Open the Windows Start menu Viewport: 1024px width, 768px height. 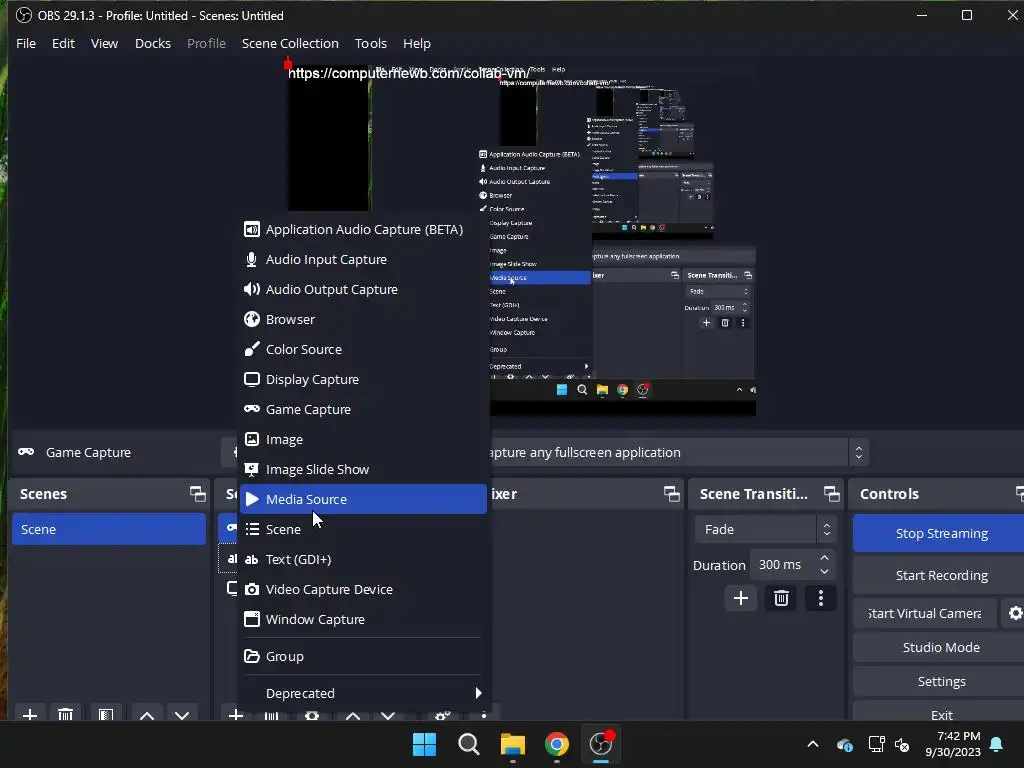point(424,744)
